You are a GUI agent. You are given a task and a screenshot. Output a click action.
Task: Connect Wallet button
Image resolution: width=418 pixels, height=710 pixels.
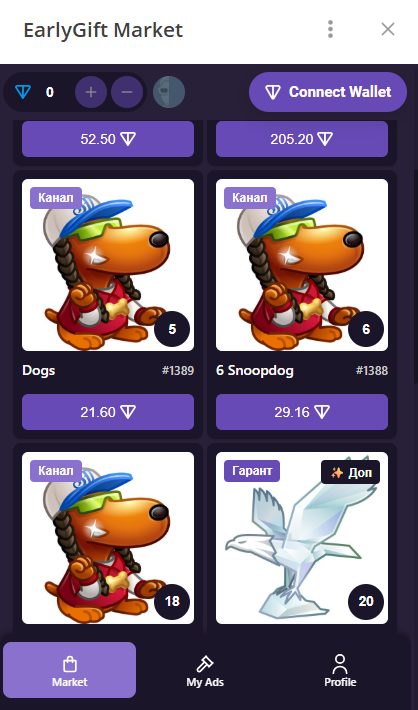tap(328, 92)
